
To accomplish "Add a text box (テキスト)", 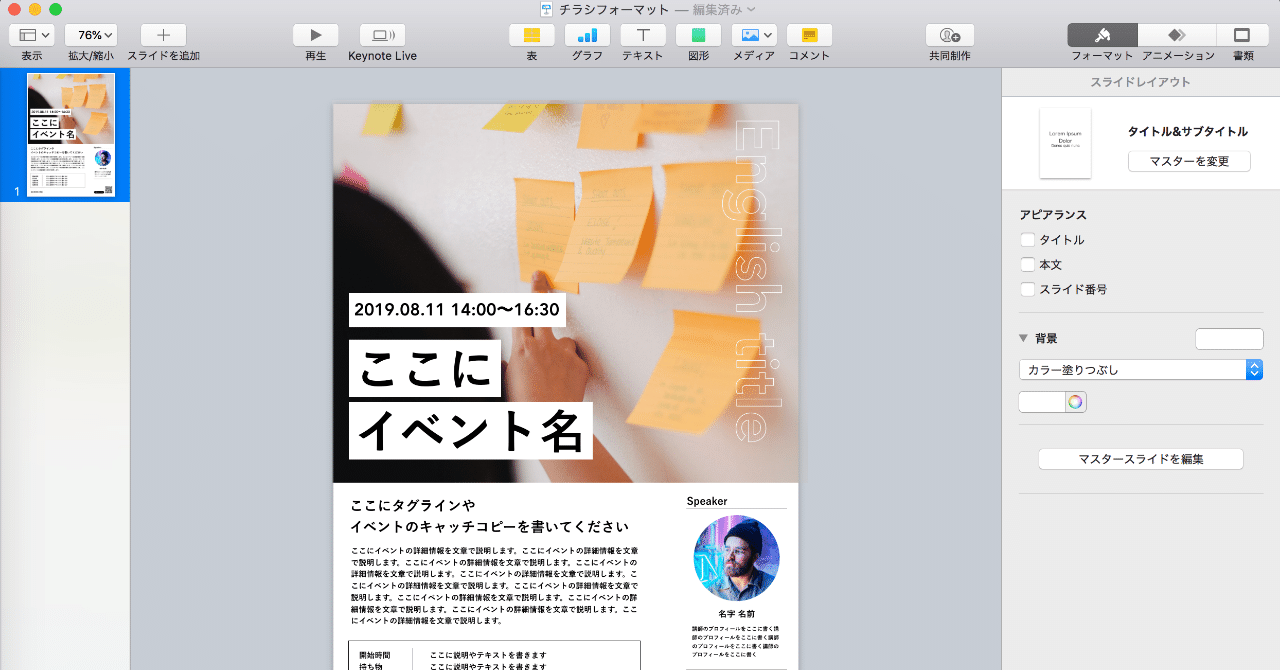I will [643, 35].
